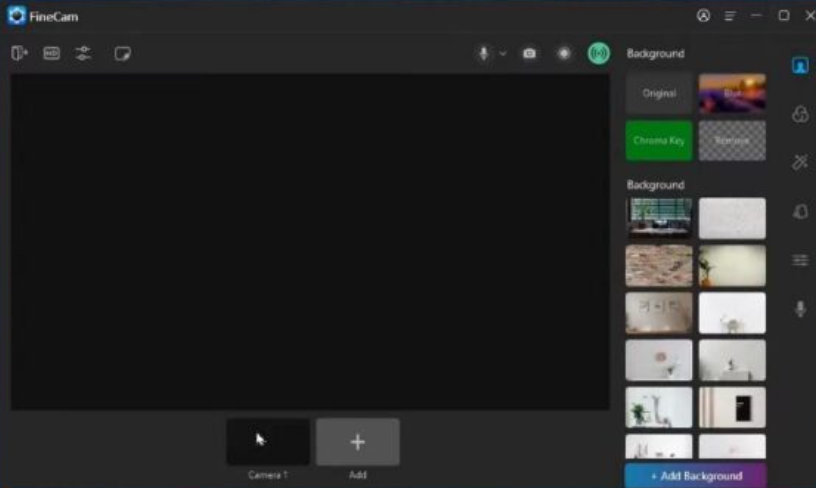Screen dimensions: 816x488
Task: Open the user account icon
Action: (703, 16)
